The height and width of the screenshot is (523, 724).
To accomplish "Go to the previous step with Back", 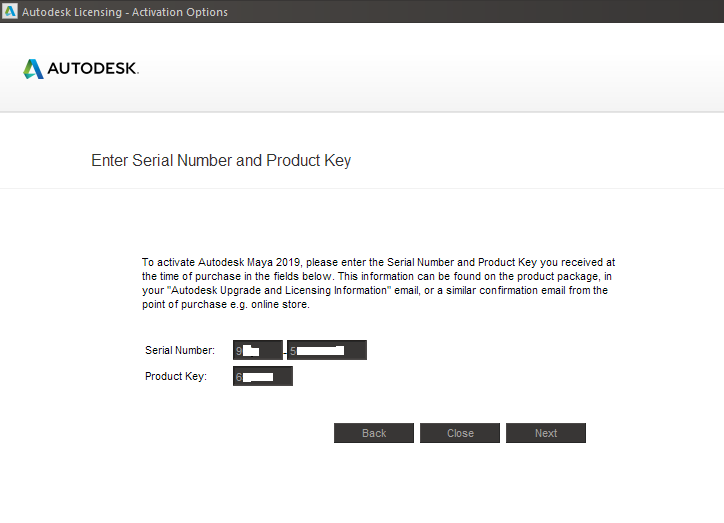I will pyautogui.click(x=374, y=433).
